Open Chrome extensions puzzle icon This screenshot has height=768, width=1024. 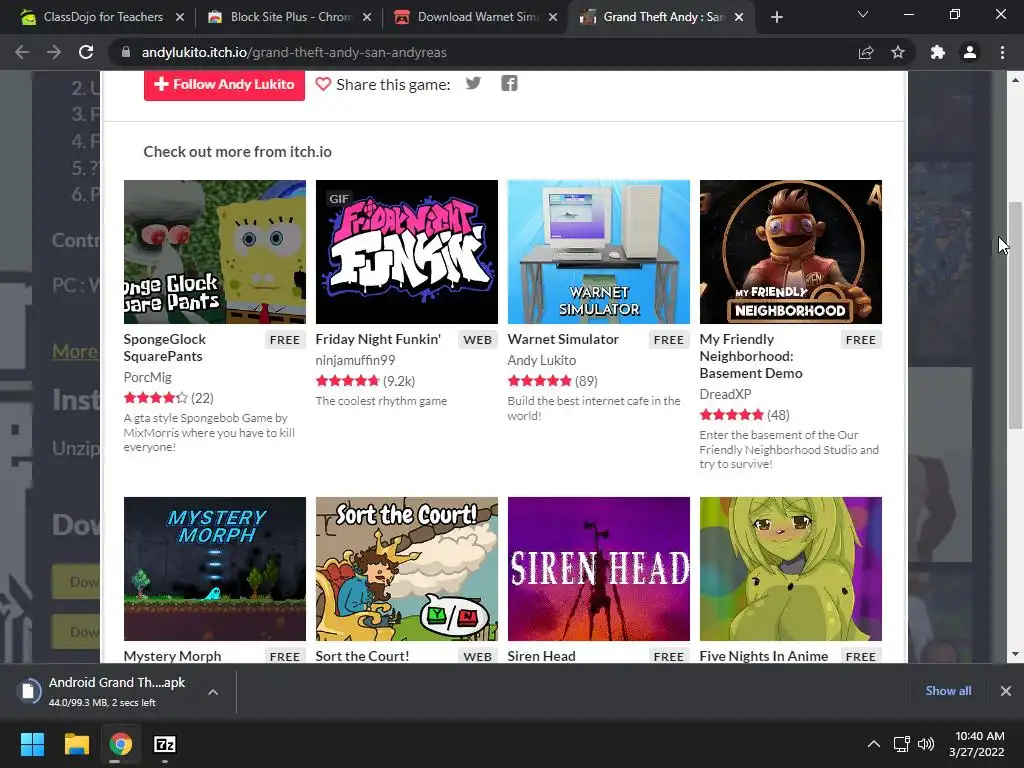(938, 52)
